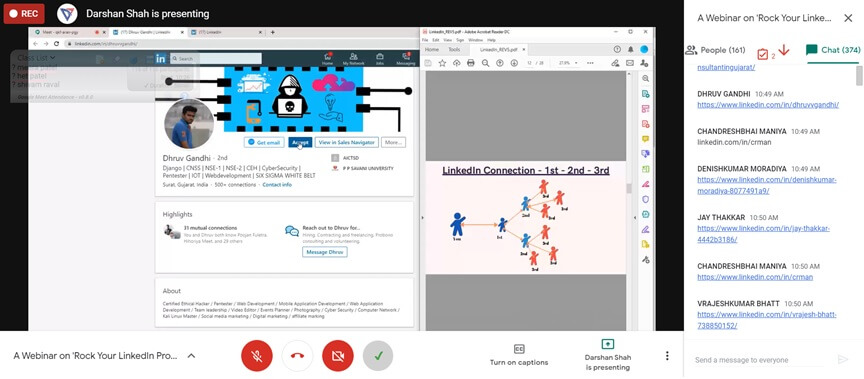This screenshot has width=864, height=379.
Task: Click the green checkmark attendance button
Action: coord(378,356)
